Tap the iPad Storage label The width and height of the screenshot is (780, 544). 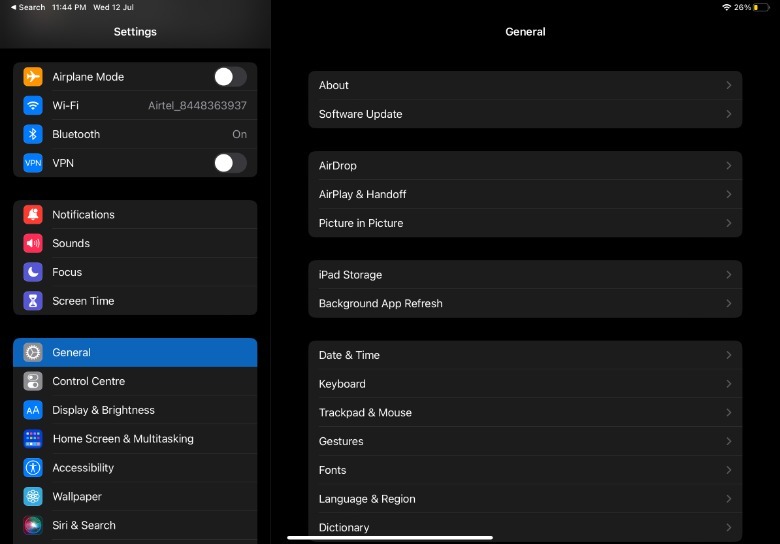(x=351, y=274)
